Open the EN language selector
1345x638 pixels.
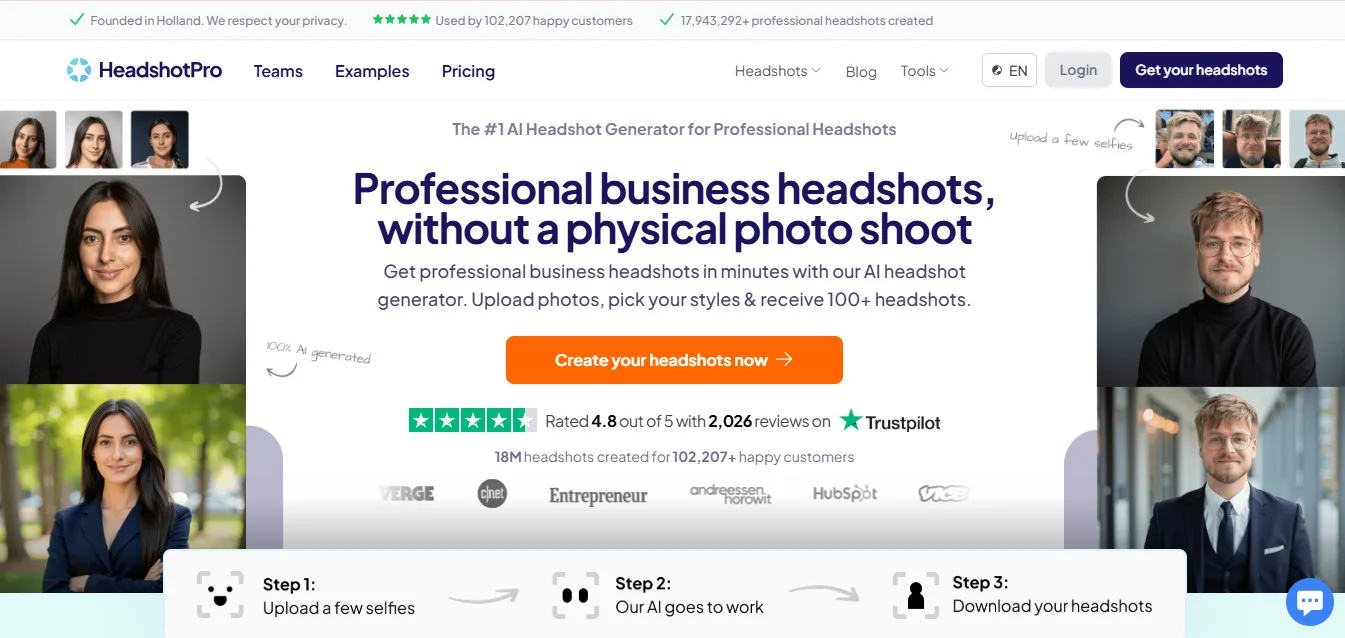[x=1009, y=71]
